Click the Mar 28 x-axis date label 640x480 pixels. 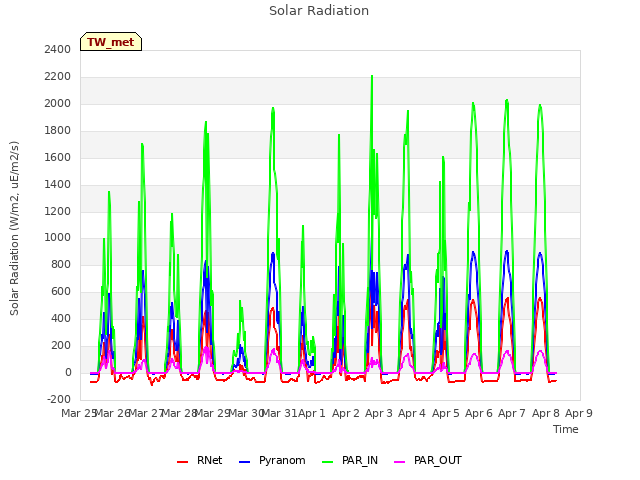[x=179, y=413]
